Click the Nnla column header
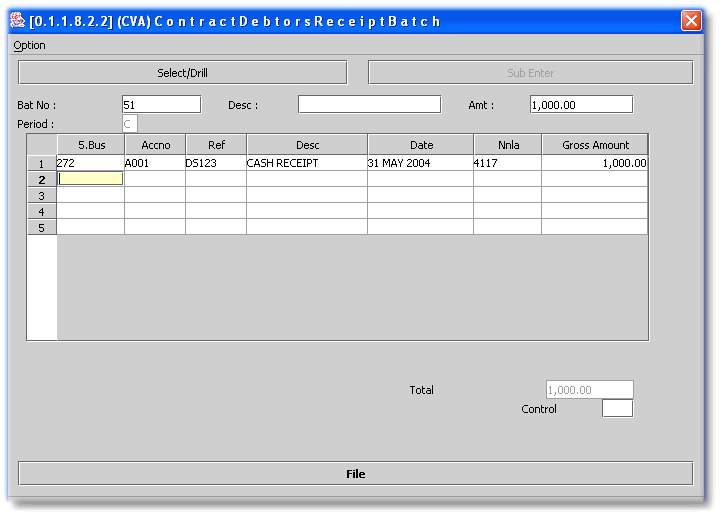The height and width of the screenshot is (520, 724). pyautogui.click(x=508, y=145)
